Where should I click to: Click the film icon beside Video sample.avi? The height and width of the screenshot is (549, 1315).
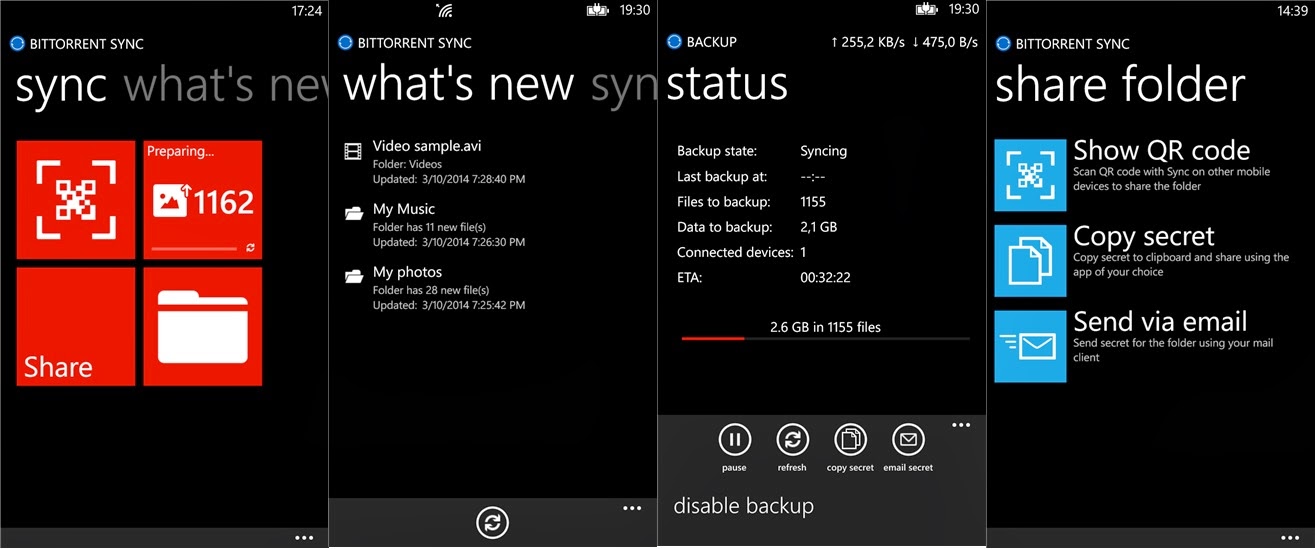tap(353, 152)
